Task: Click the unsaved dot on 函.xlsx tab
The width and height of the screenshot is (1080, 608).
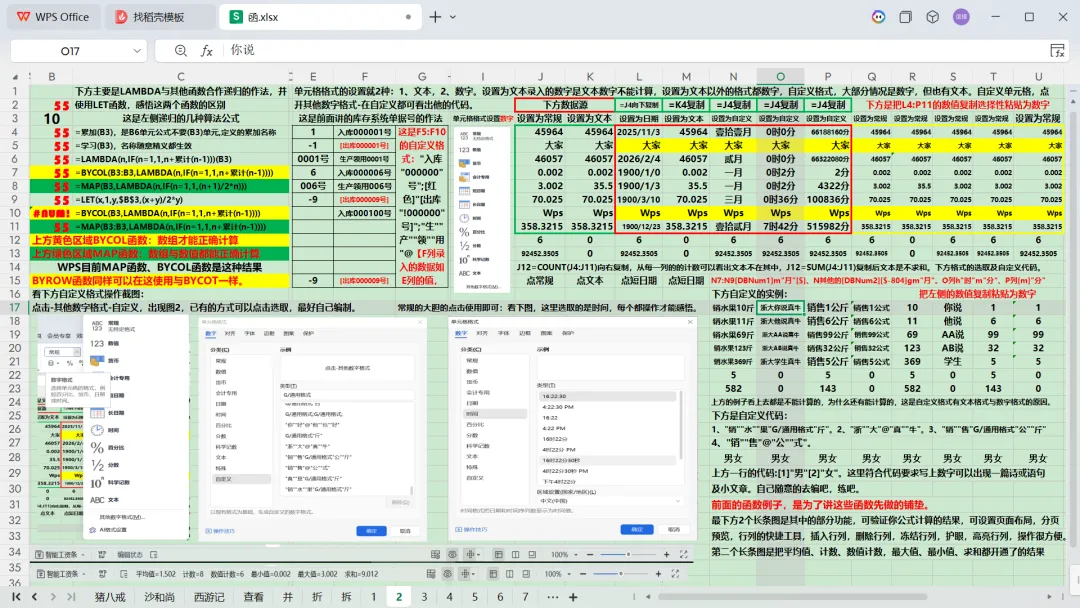Action: pyautogui.click(x=408, y=17)
